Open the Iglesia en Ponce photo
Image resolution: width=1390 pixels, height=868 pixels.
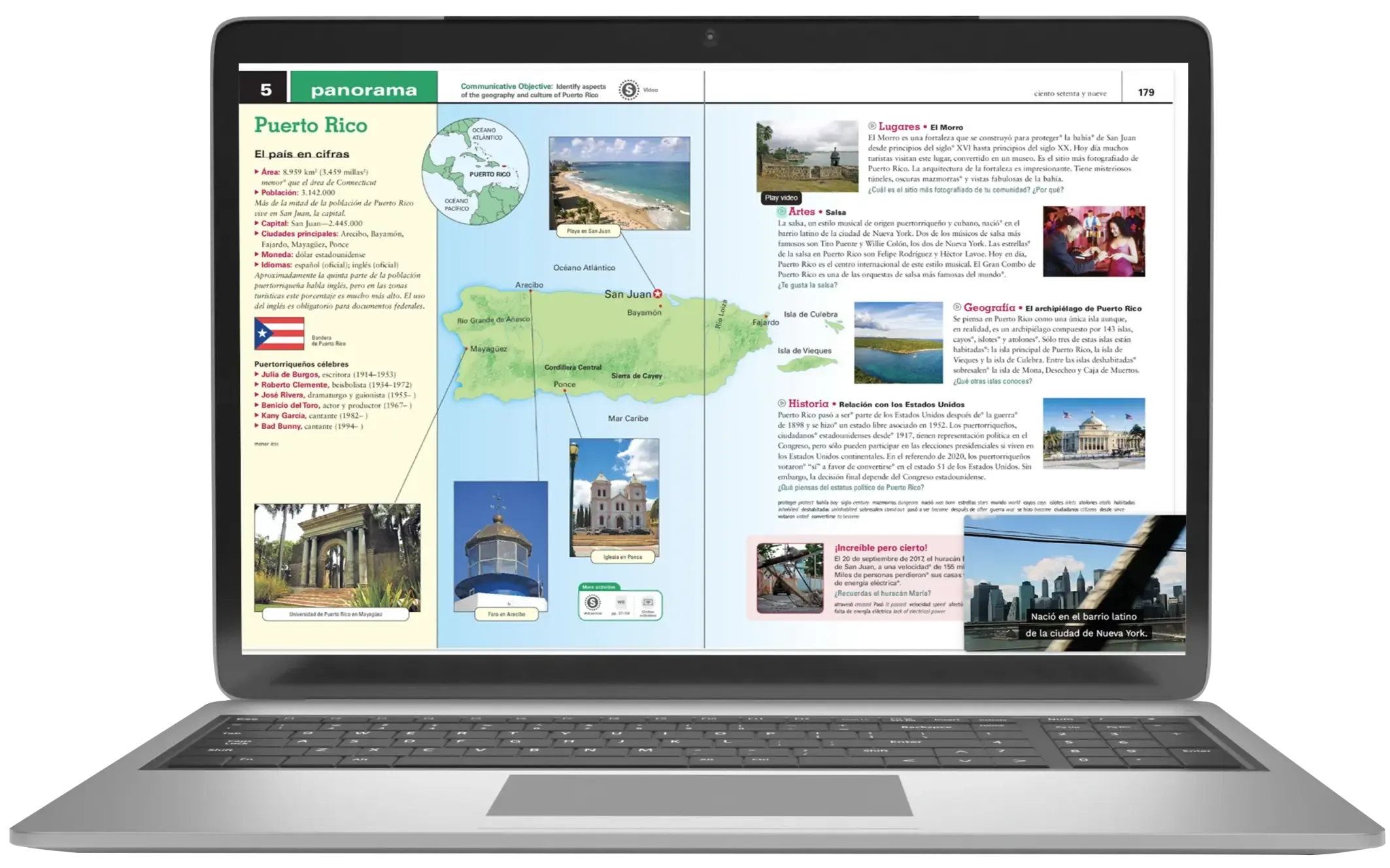[x=615, y=497]
